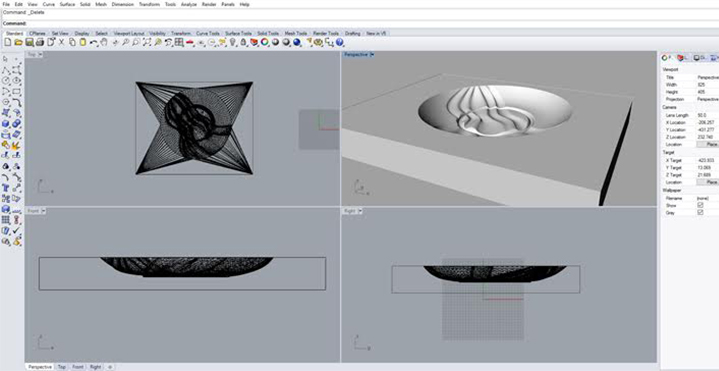Click the blue Render sphere icon
The height and width of the screenshot is (371, 719).
297,42
